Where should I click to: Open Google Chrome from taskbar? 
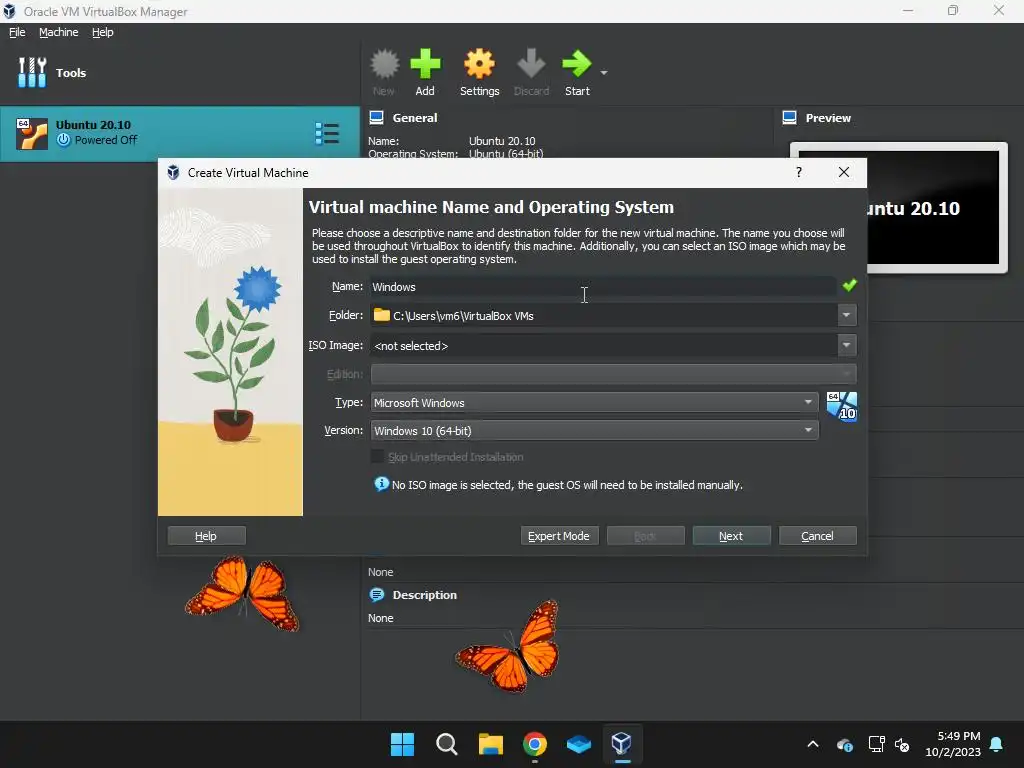(535, 744)
